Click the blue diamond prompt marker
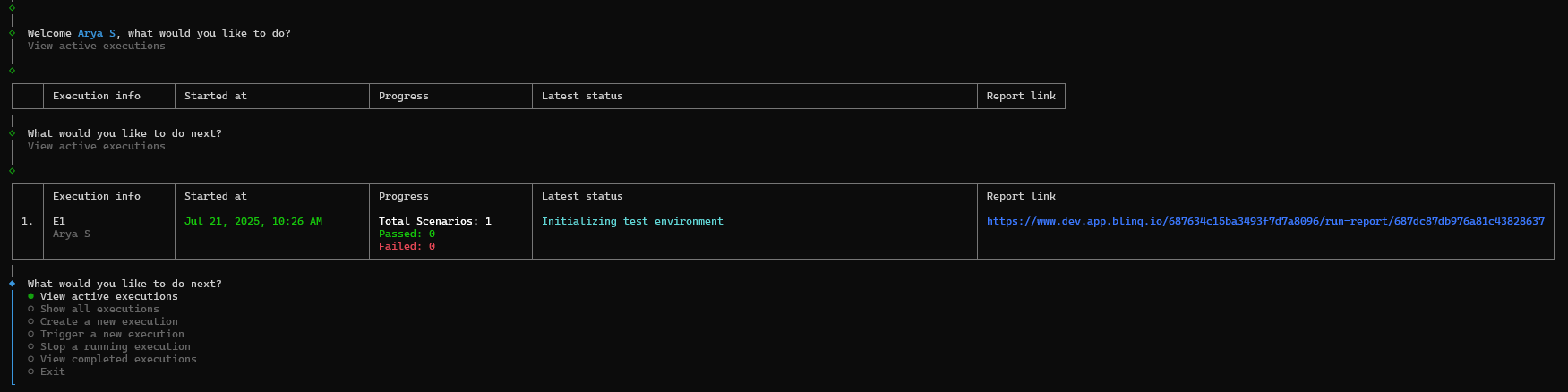 click(x=13, y=284)
